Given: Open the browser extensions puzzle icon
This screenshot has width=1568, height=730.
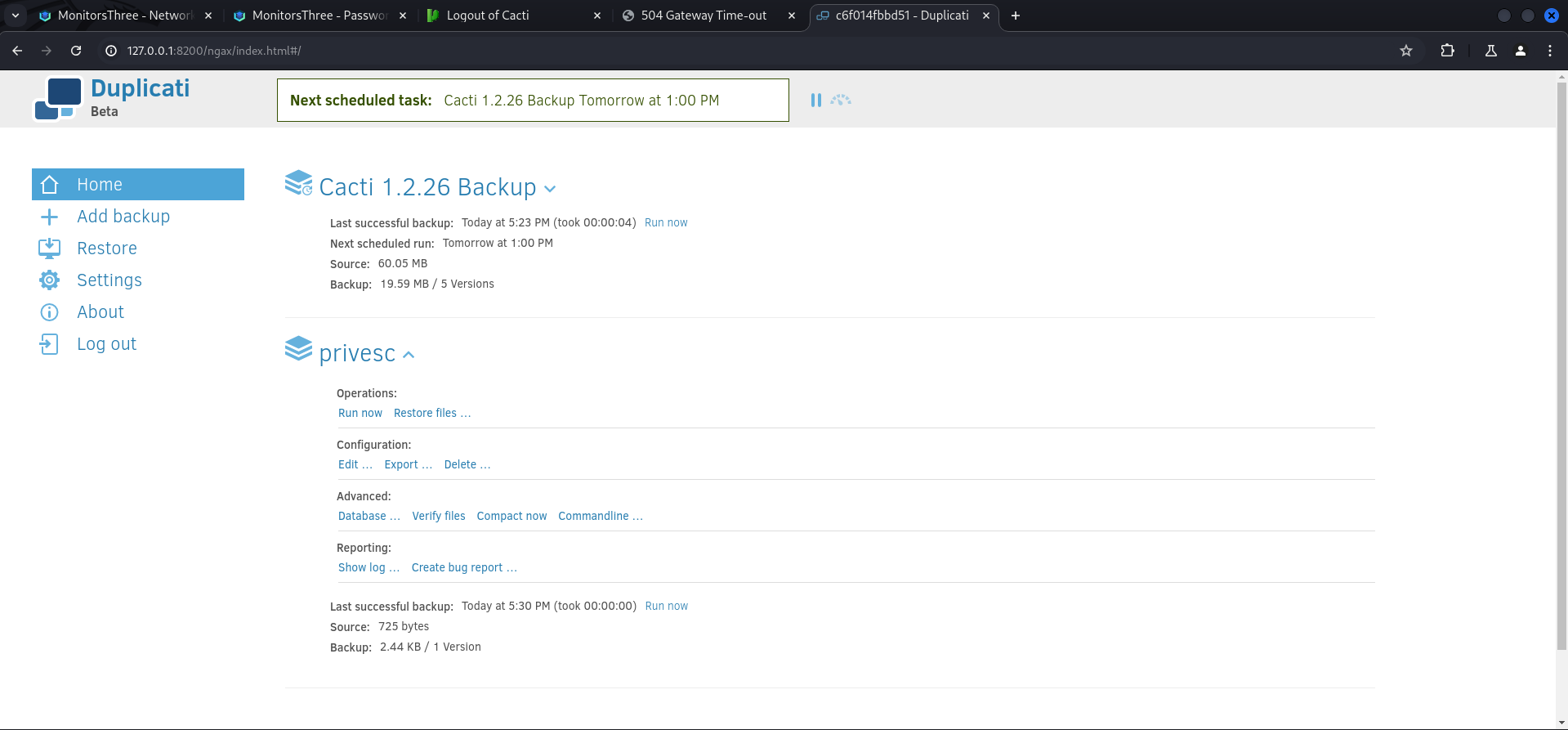Looking at the screenshot, I should pyautogui.click(x=1447, y=51).
